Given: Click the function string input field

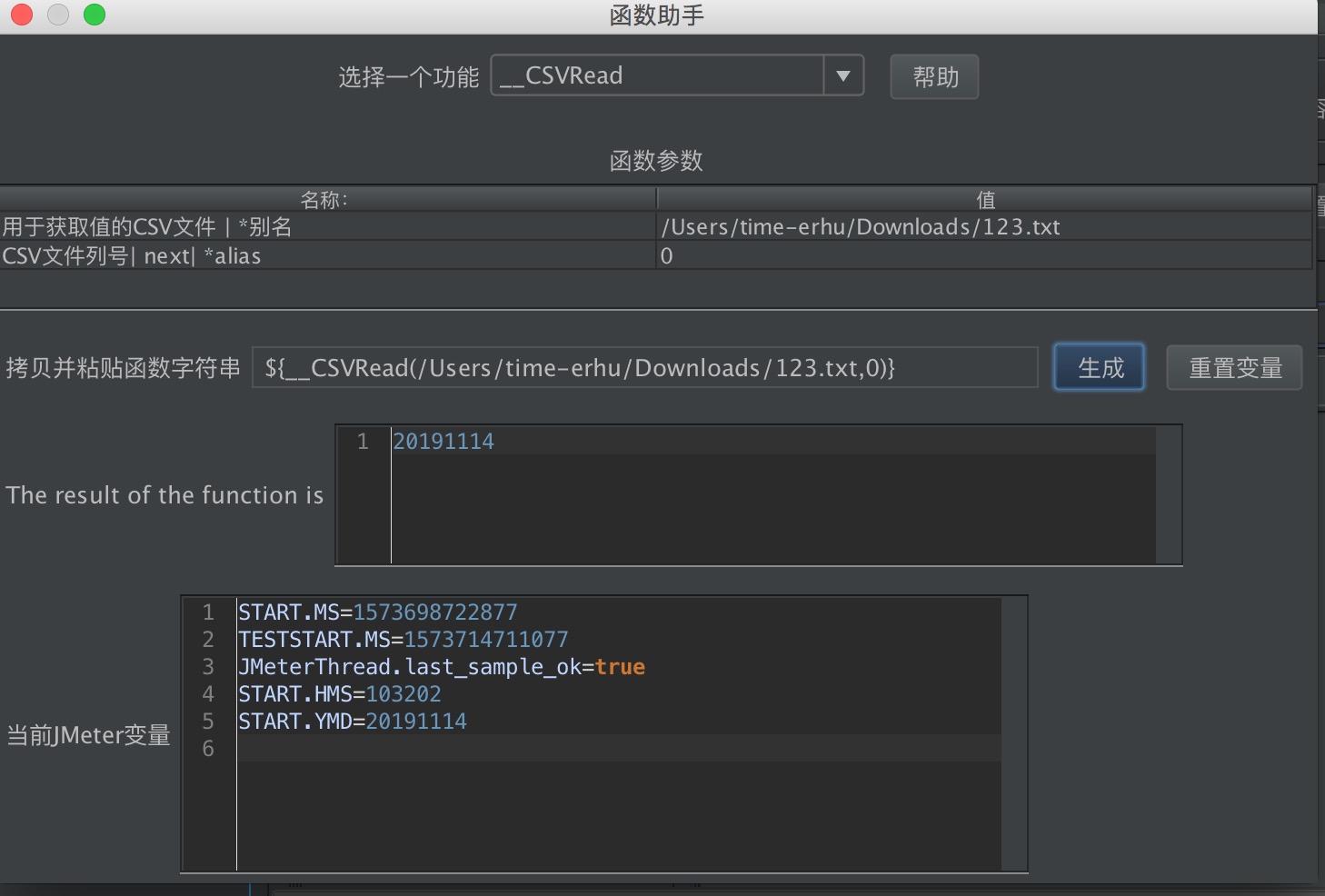Looking at the screenshot, I should point(644,367).
